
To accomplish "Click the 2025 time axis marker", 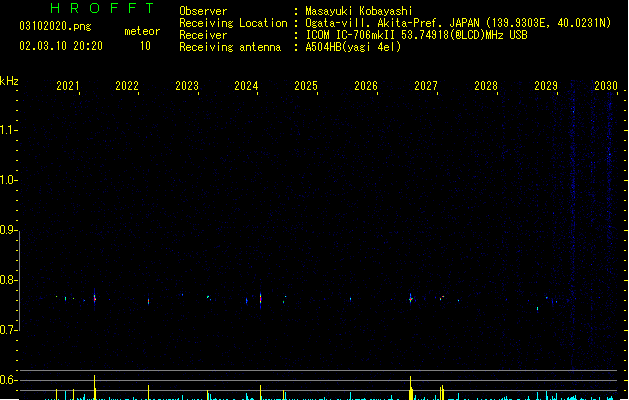I will point(306,85).
